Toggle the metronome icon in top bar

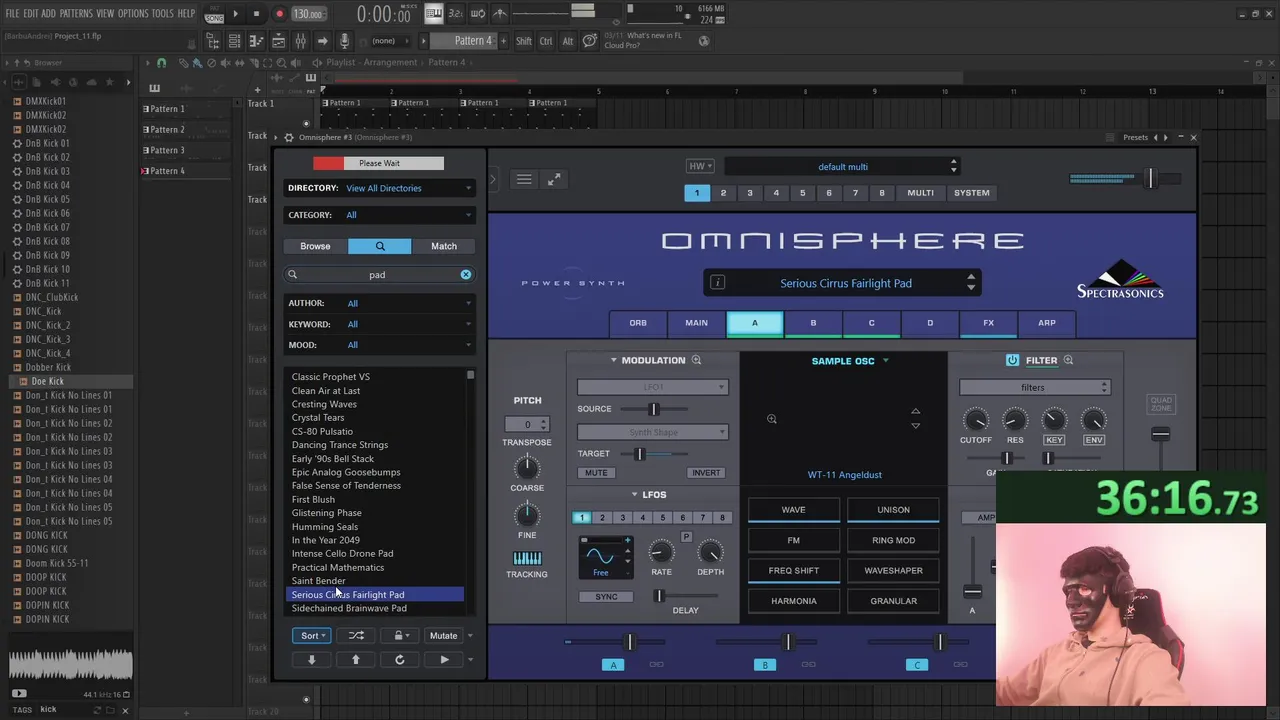point(500,13)
